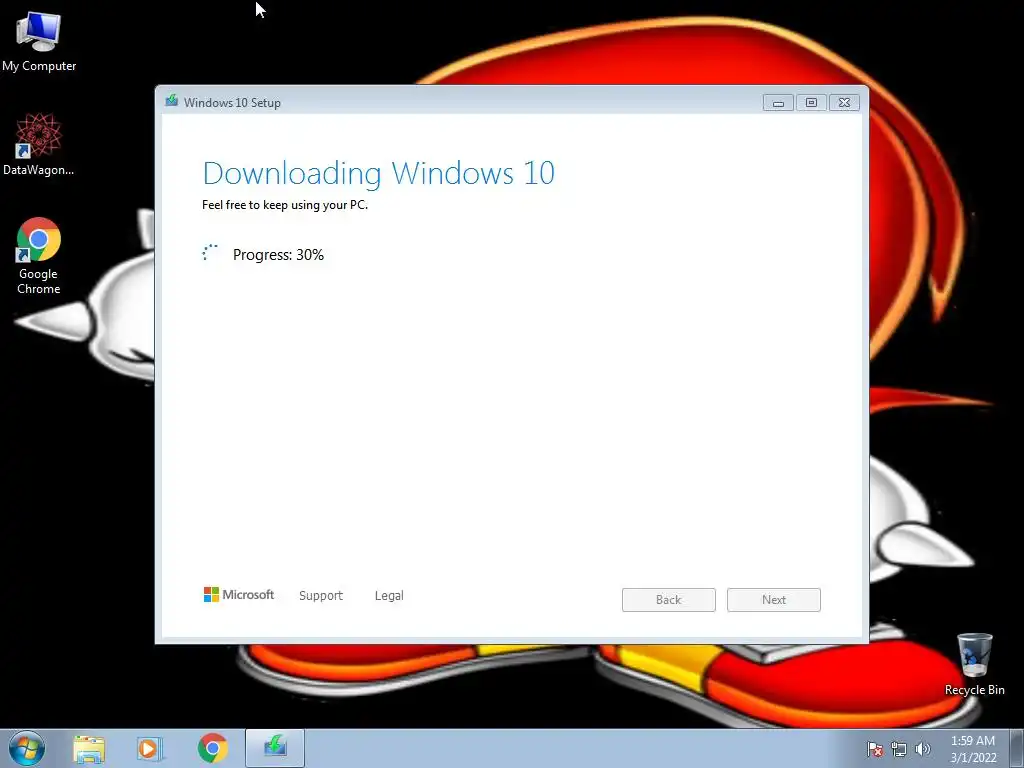Screen dimensions: 1024x768
Task: Open the Action Center flag tray icon
Action: coord(874,749)
